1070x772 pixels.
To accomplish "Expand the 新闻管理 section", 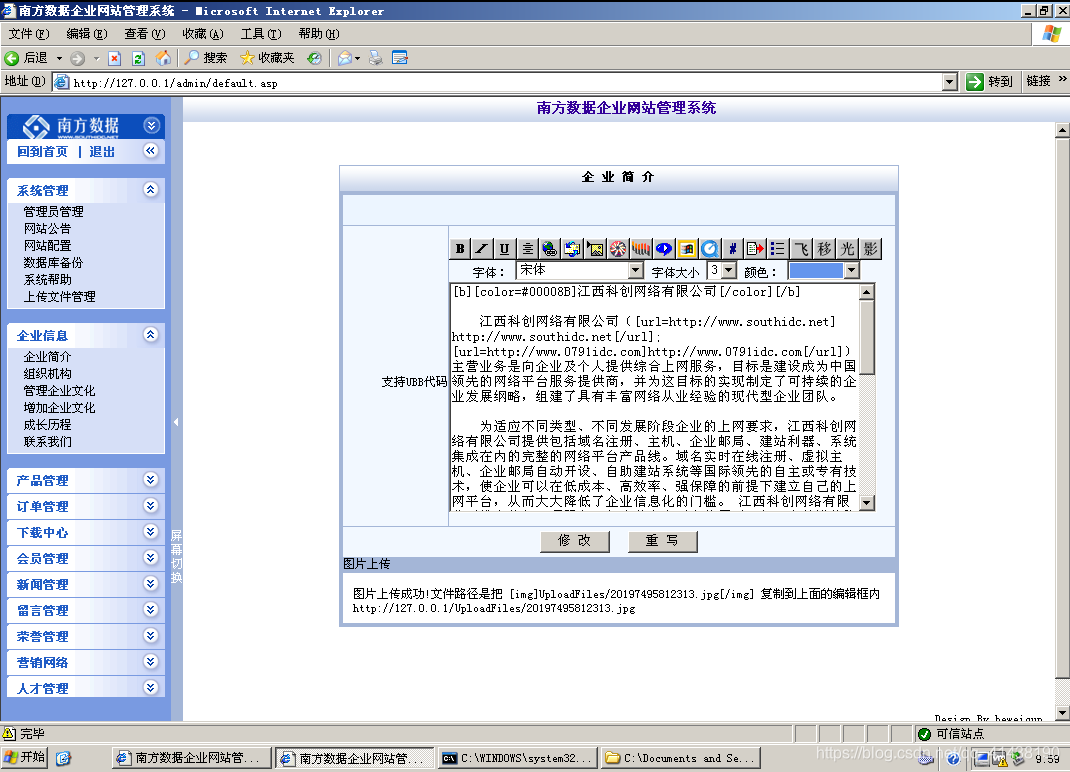I will click(x=151, y=584).
